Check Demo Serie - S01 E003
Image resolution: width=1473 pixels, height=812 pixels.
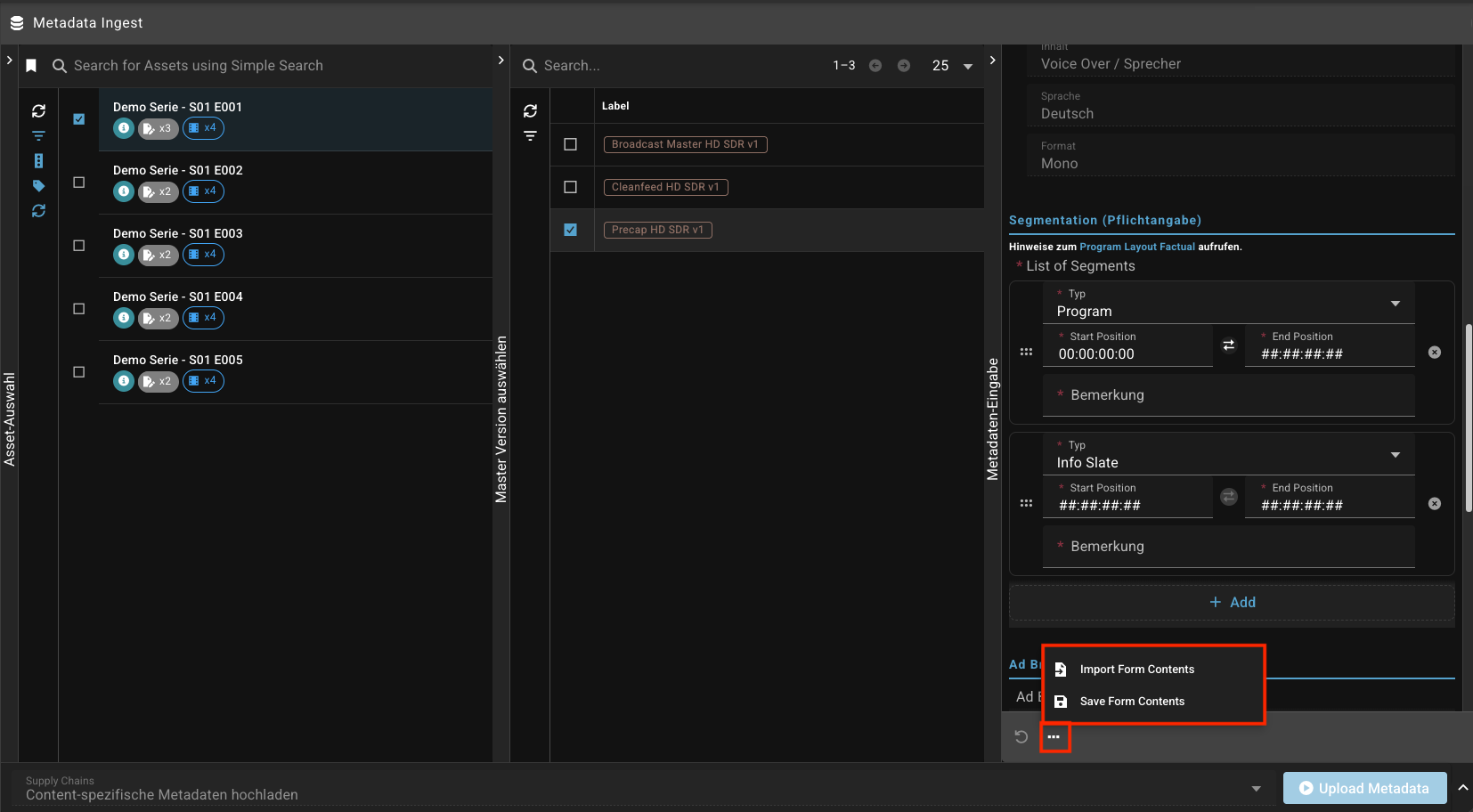[79, 246]
